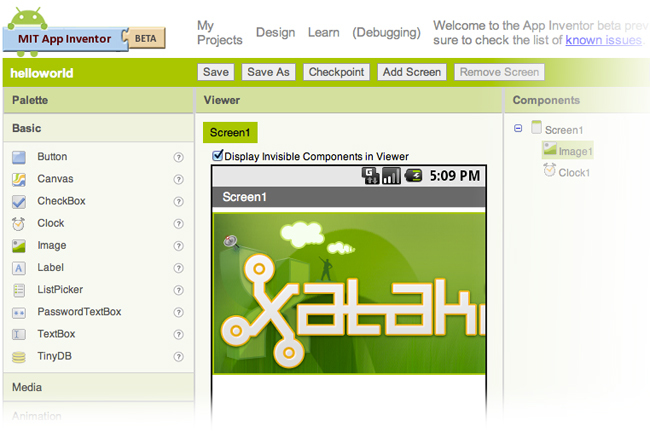This screenshot has width=650, height=432.
Task: Click the Screen1 icon in Components tree
Action: pos(536,128)
